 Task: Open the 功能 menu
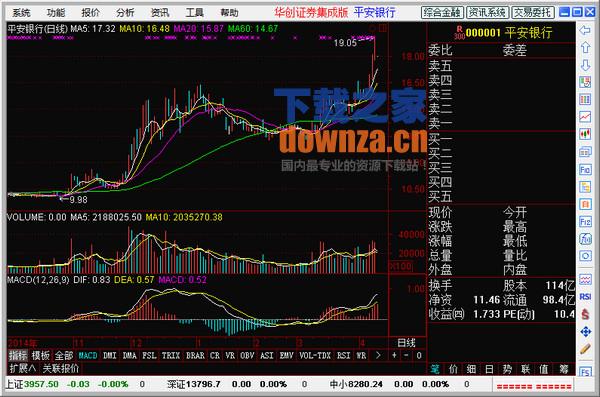coord(56,13)
